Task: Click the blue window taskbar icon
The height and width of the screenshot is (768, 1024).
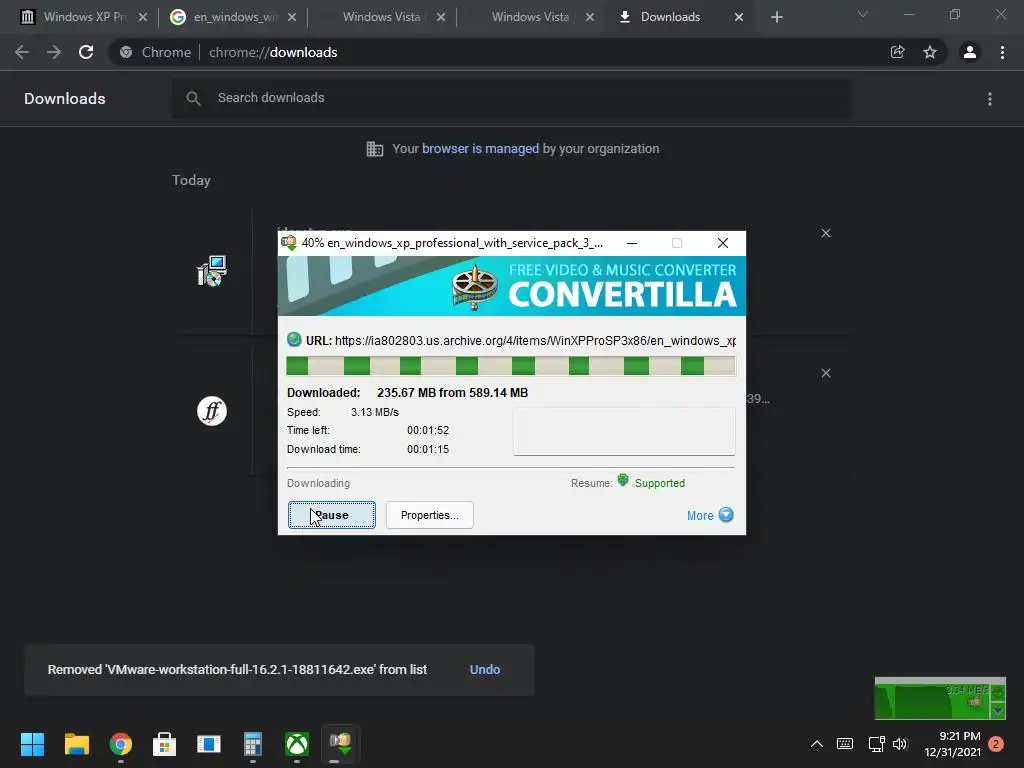Action: pyautogui.click(x=209, y=744)
